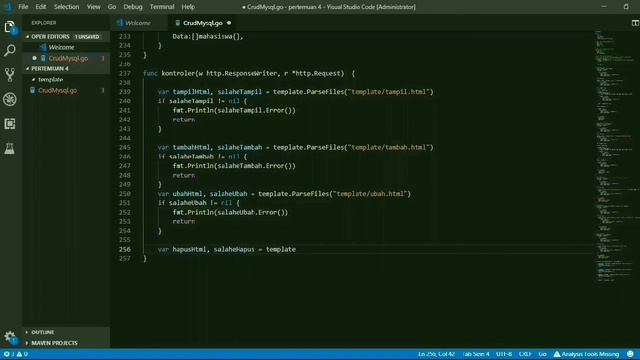Switch to the Welcome tab
640x360 pixels.
(138, 23)
